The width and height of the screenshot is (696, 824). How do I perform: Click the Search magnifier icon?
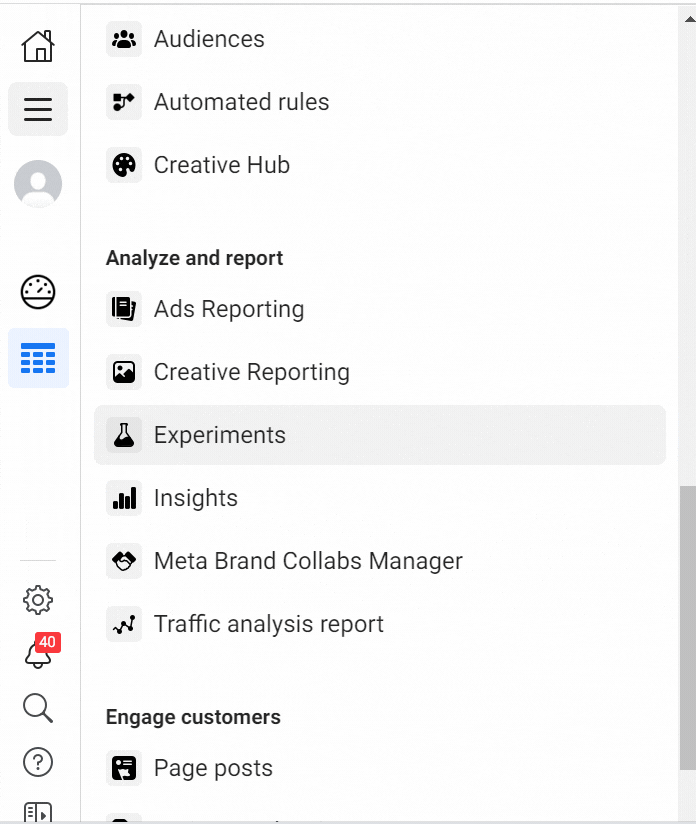click(x=38, y=708)
